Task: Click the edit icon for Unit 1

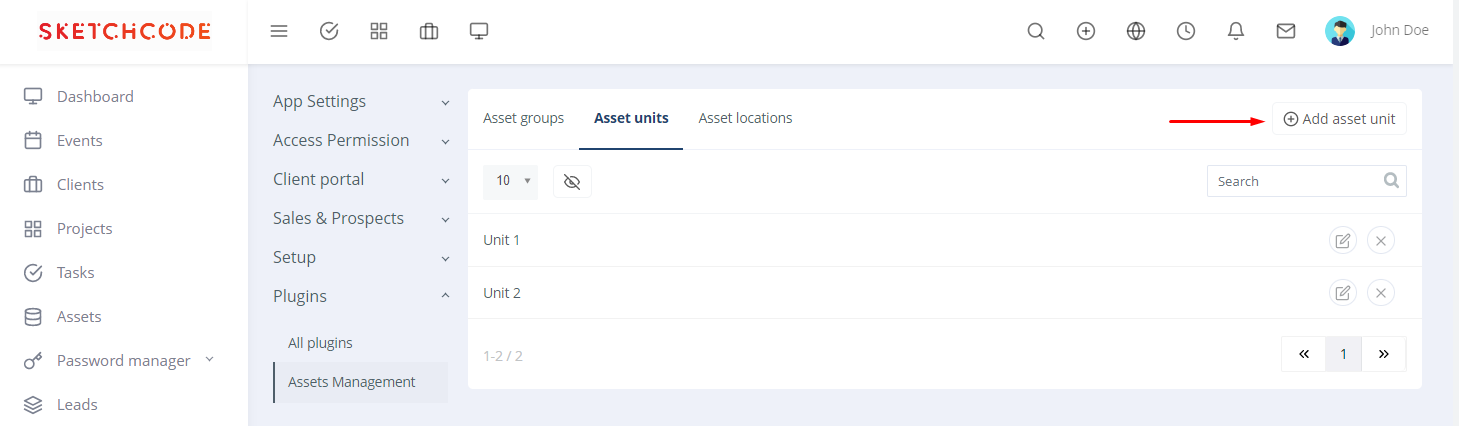Action: pos(1343,240)
